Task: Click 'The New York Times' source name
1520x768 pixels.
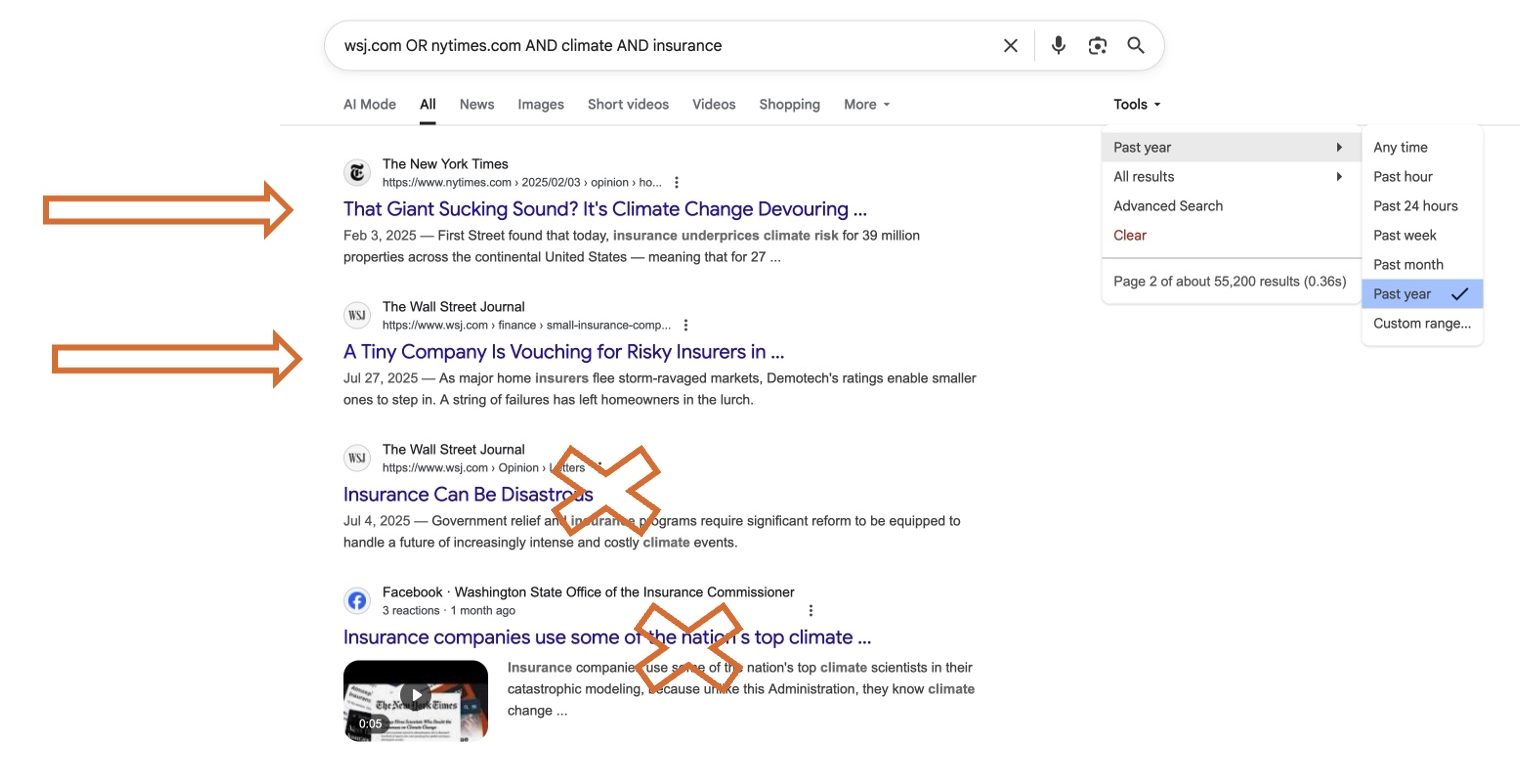Action: tap(445, 164)
